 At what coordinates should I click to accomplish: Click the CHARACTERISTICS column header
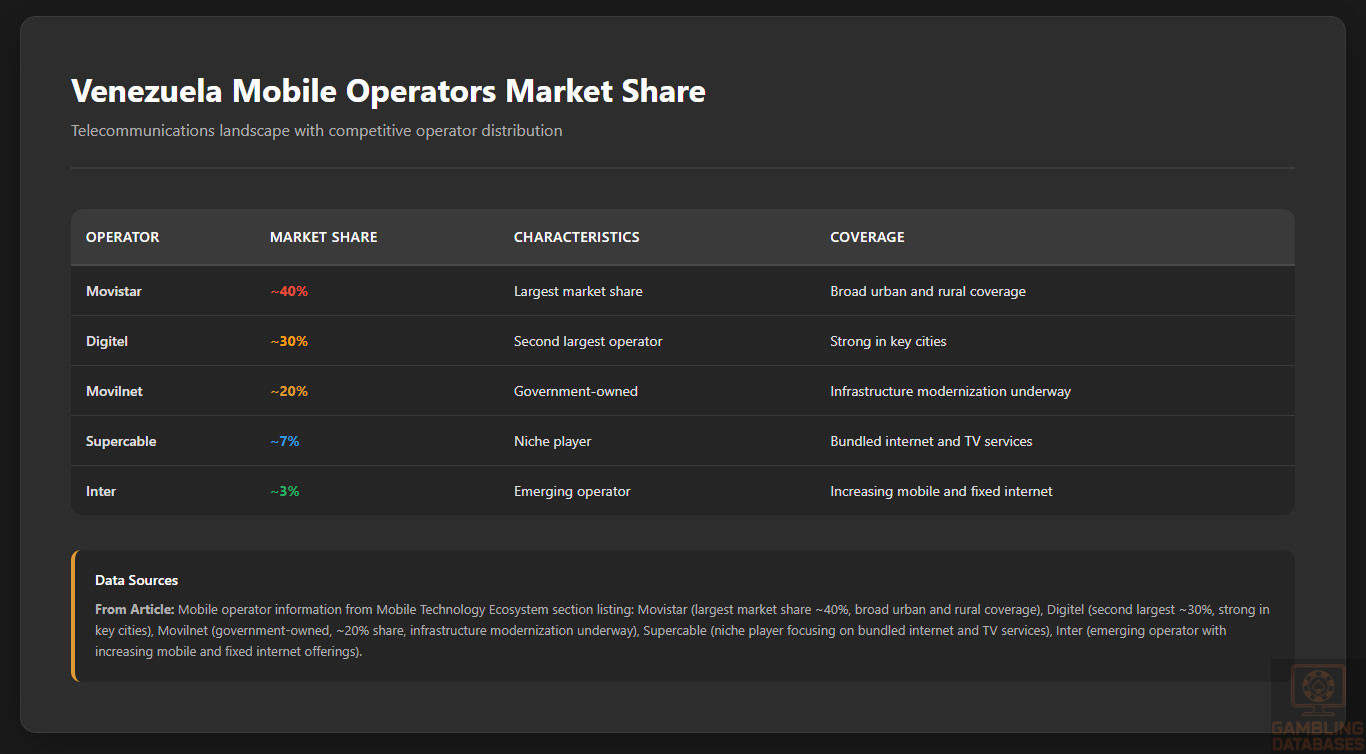(576, 237)
